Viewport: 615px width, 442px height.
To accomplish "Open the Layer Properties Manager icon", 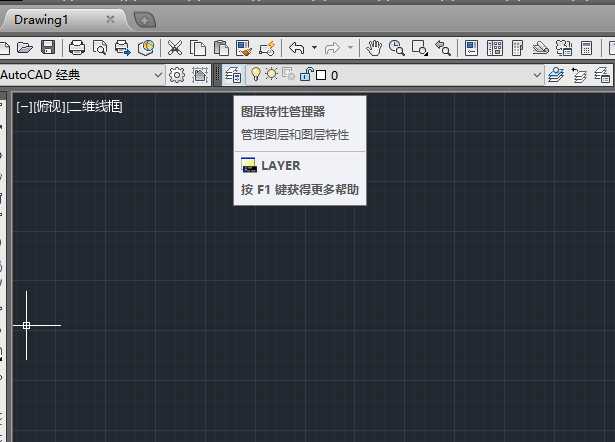I will click(x=233, y=75).
